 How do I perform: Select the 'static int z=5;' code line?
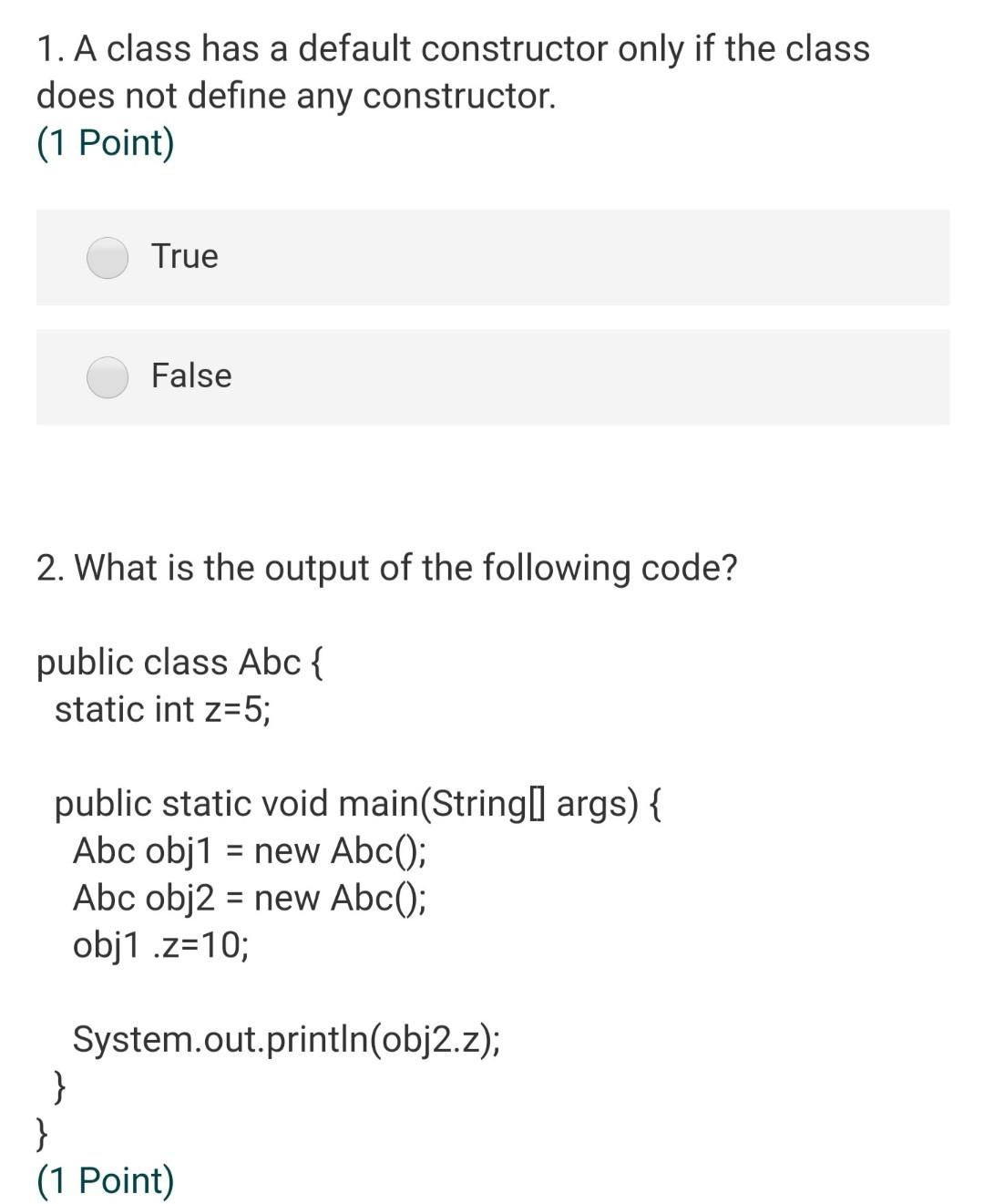(x=162, y=709)
